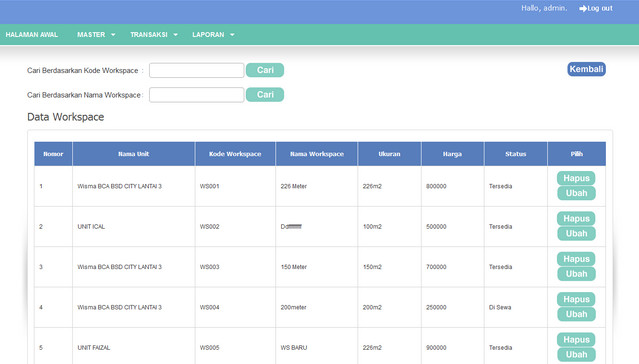Click the Nomor column header
This screenshot has height=364, width=639.
tap(53, 154)
